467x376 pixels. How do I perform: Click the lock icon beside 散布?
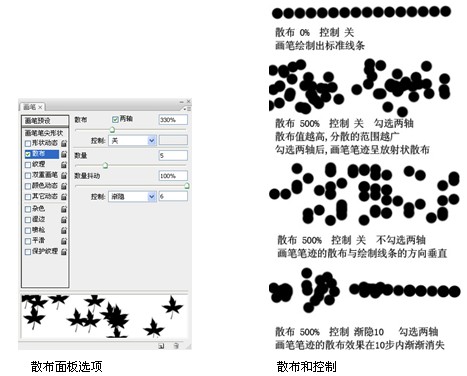click(x=64, y=154)
